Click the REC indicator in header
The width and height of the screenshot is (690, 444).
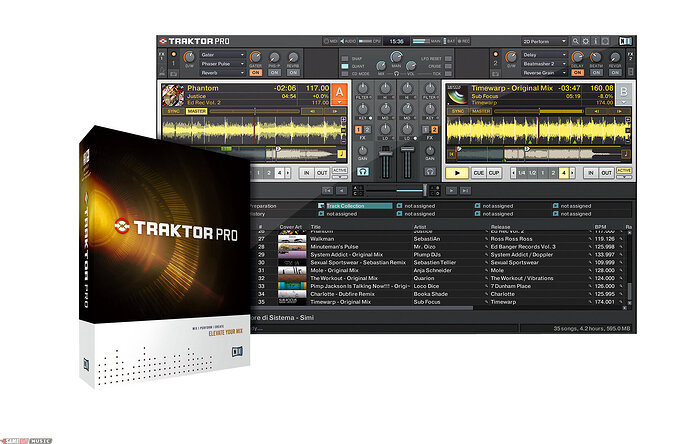pos(464,41)
